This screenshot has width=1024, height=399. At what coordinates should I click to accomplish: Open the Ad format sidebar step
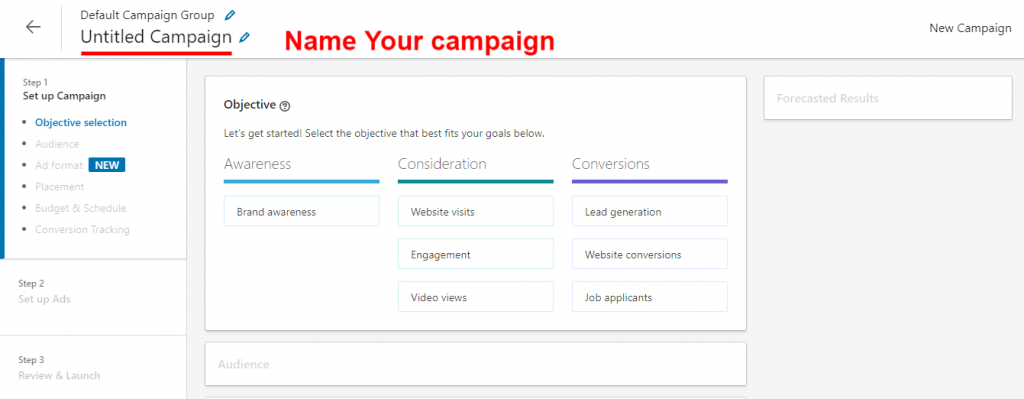[59, 165]
